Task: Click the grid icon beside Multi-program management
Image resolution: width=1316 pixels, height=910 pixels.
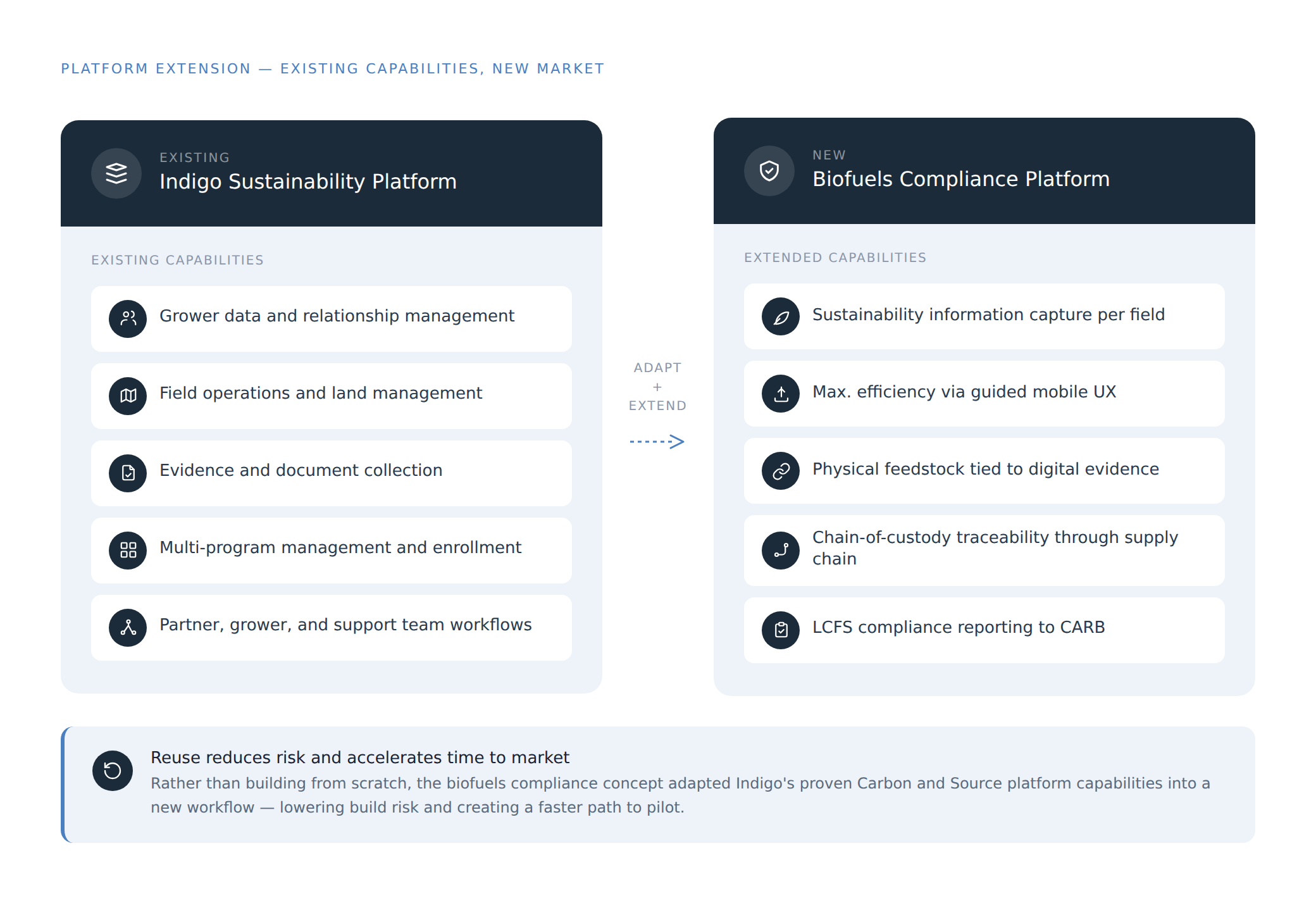Action: pos(128,551)
